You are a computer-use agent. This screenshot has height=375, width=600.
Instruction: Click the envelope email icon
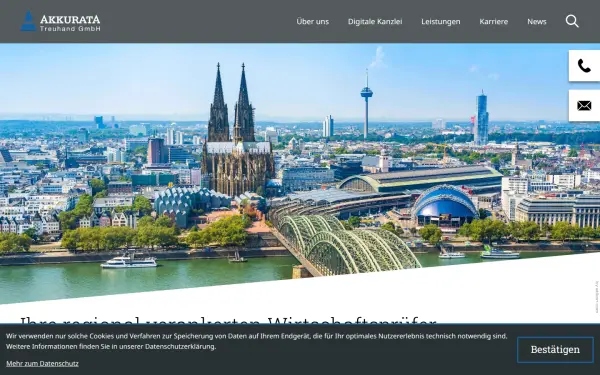(584, 106)
